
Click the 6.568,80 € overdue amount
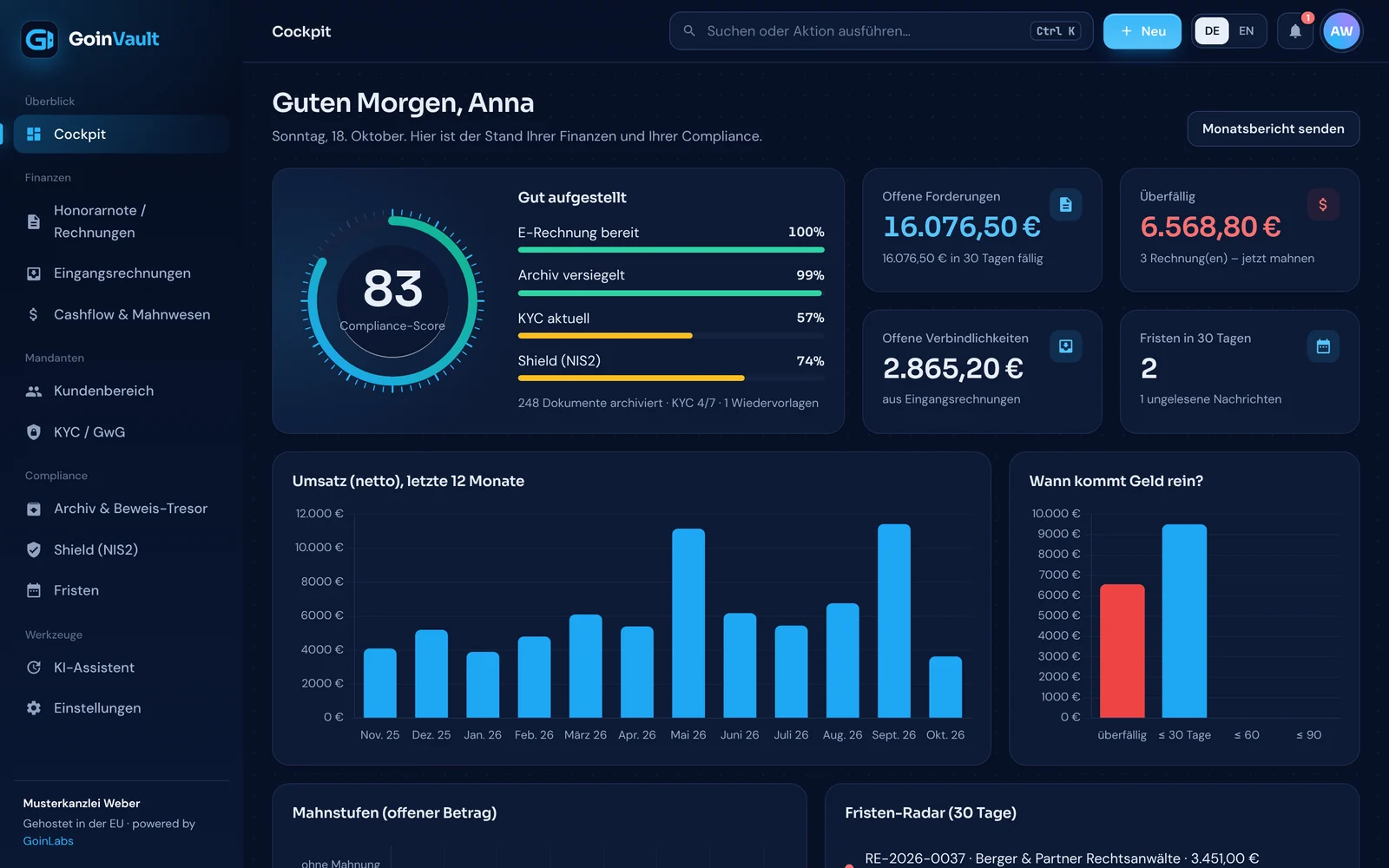[x=1210, y=227]
